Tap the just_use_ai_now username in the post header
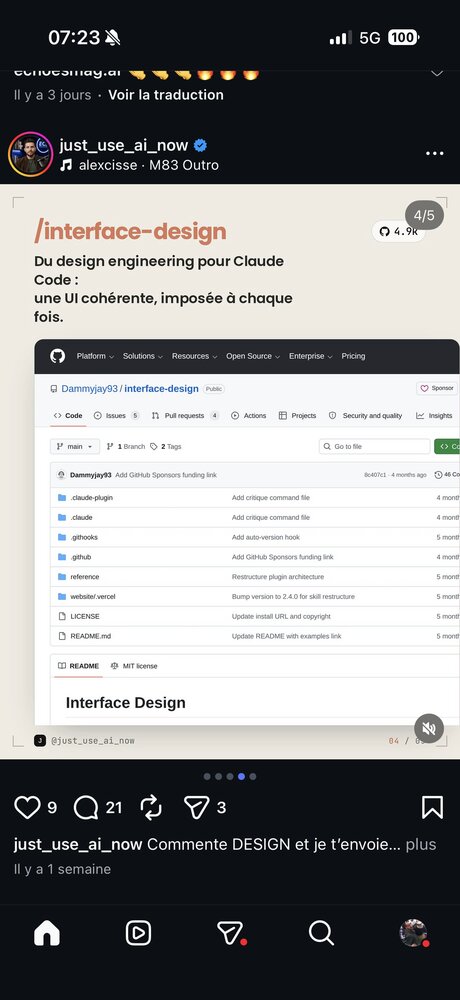Viewport: 460px width, 1000px height. (x=124, y=145)
